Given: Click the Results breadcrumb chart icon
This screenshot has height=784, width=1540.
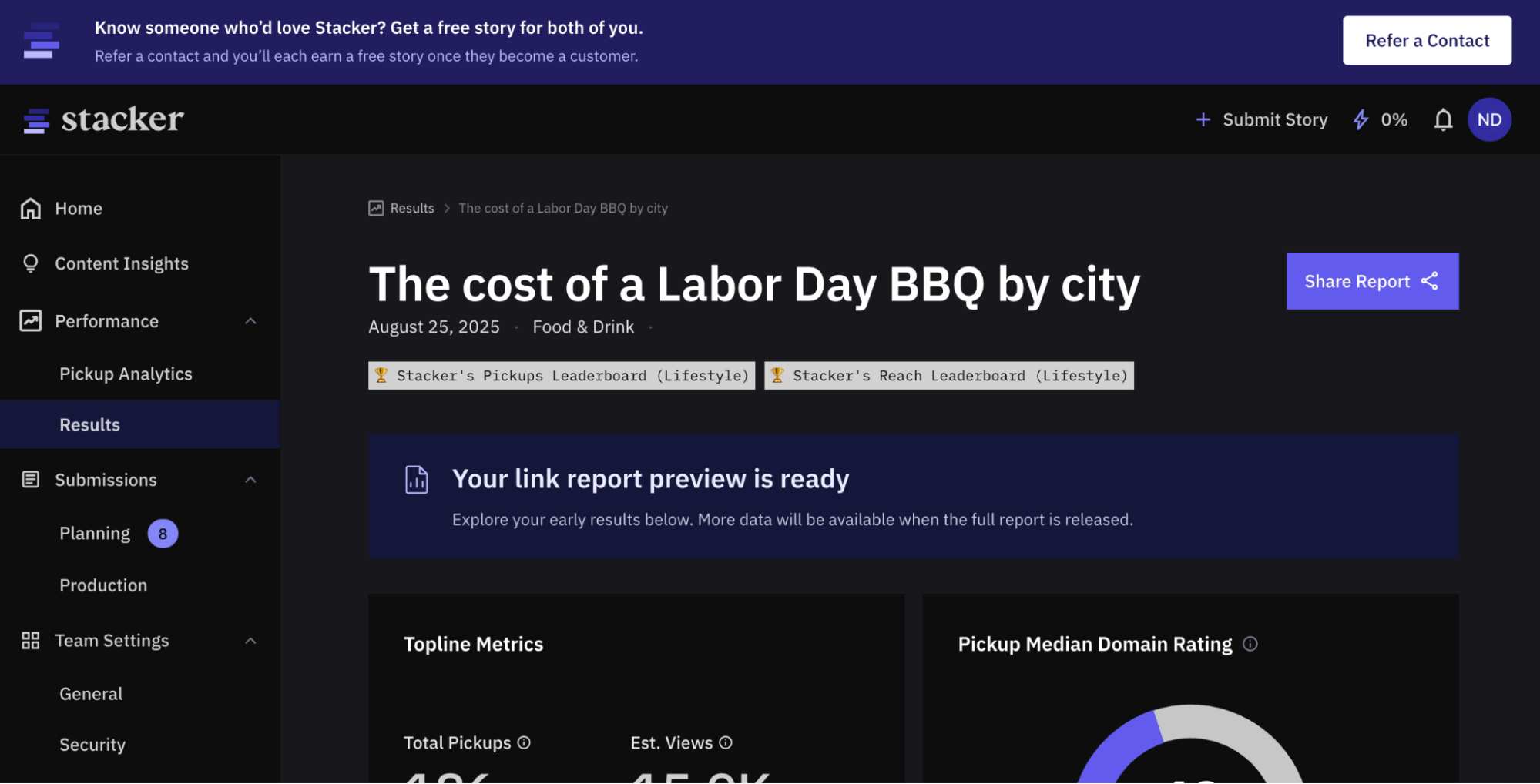Looking at the screenshot, I should pyautogui.click(x=376, y=208).
